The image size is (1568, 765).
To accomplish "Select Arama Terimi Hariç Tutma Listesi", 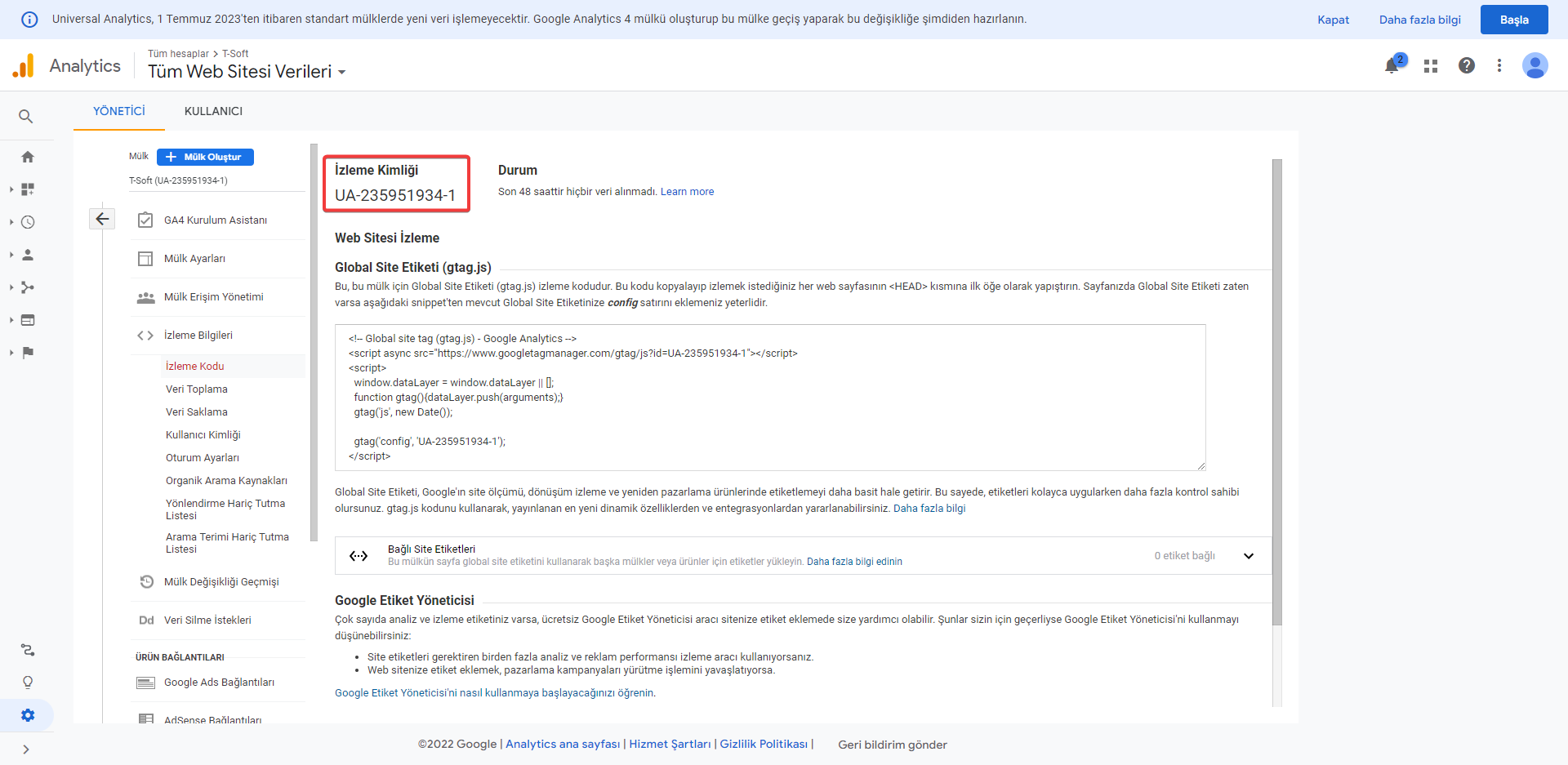I will pyautogui.click(x=227, y=543).
